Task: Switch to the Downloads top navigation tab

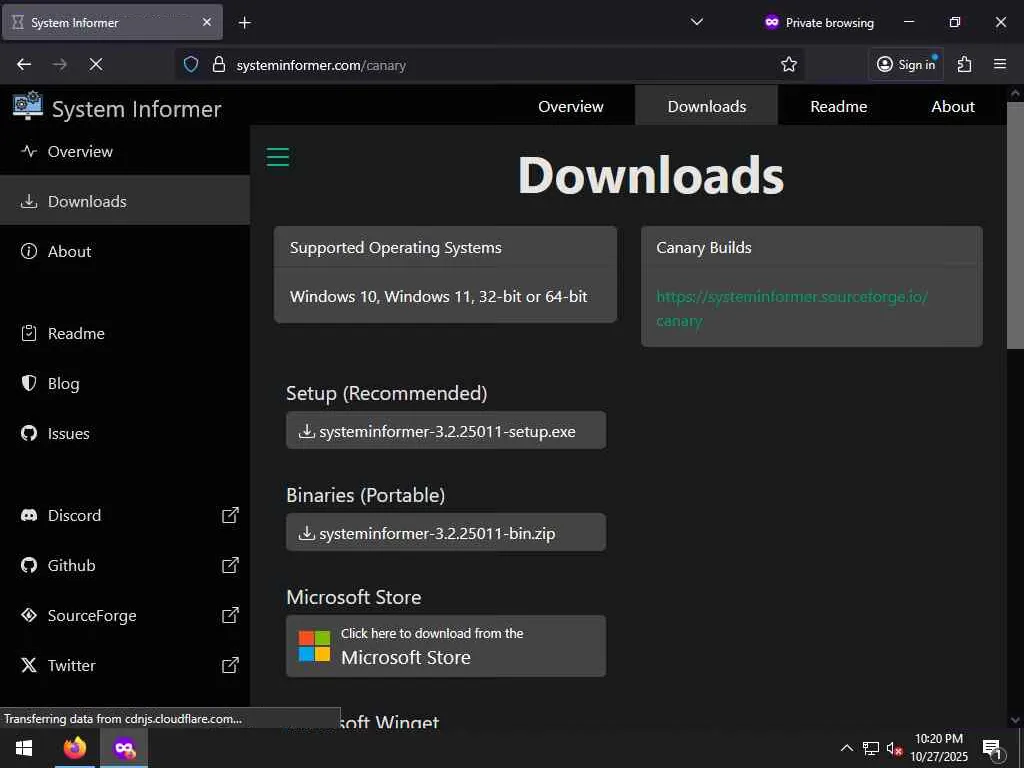Action: tap(707, 106)
